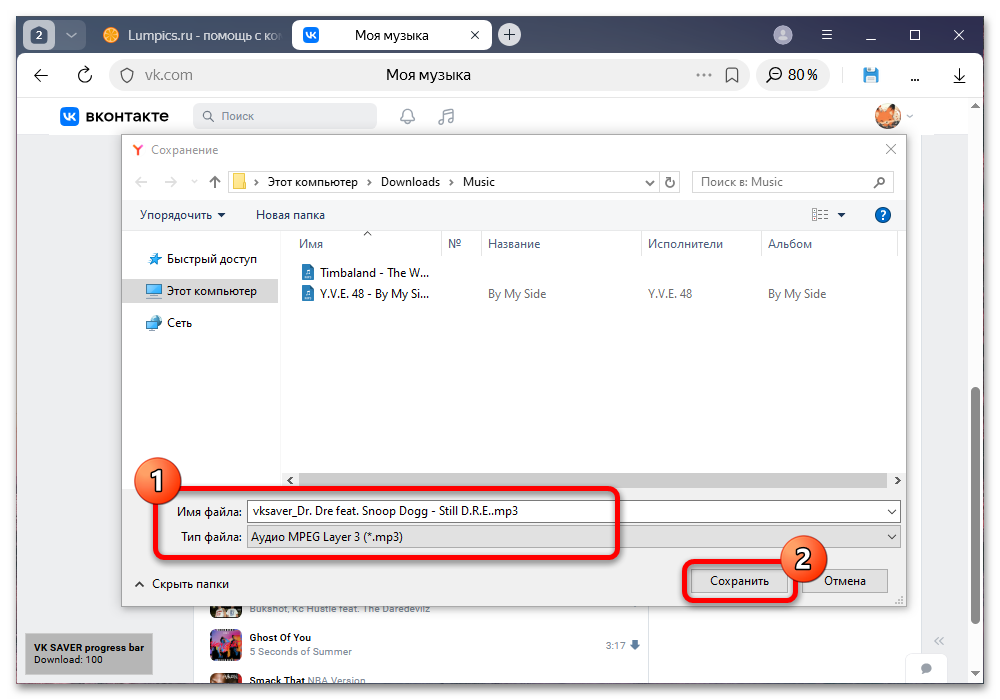
Task: Change the view mode icon
Action: [x=820, y=215]
